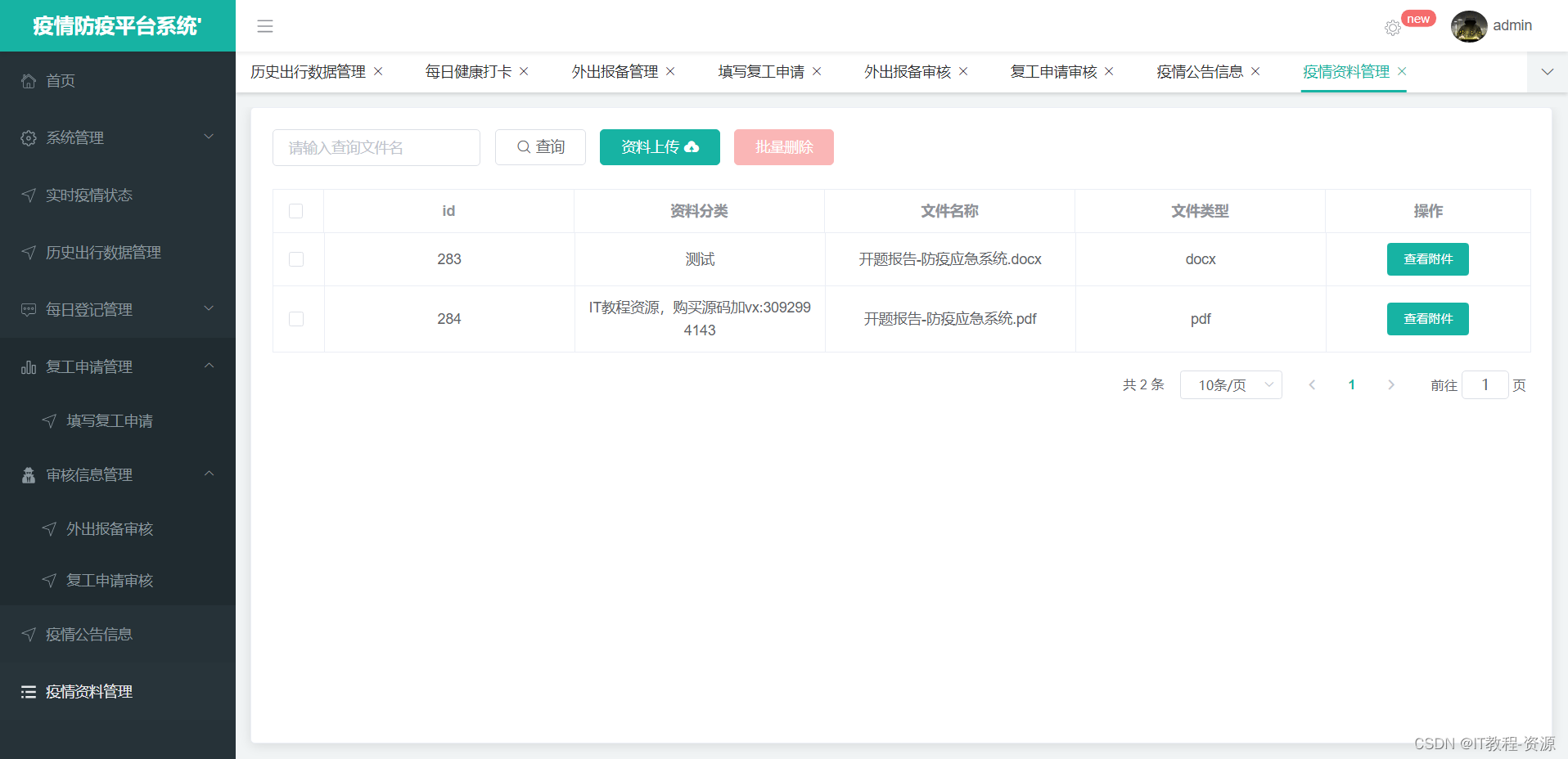Check the checkbox for row id 283
The image size is (1568, 759).
coord(296,258)
